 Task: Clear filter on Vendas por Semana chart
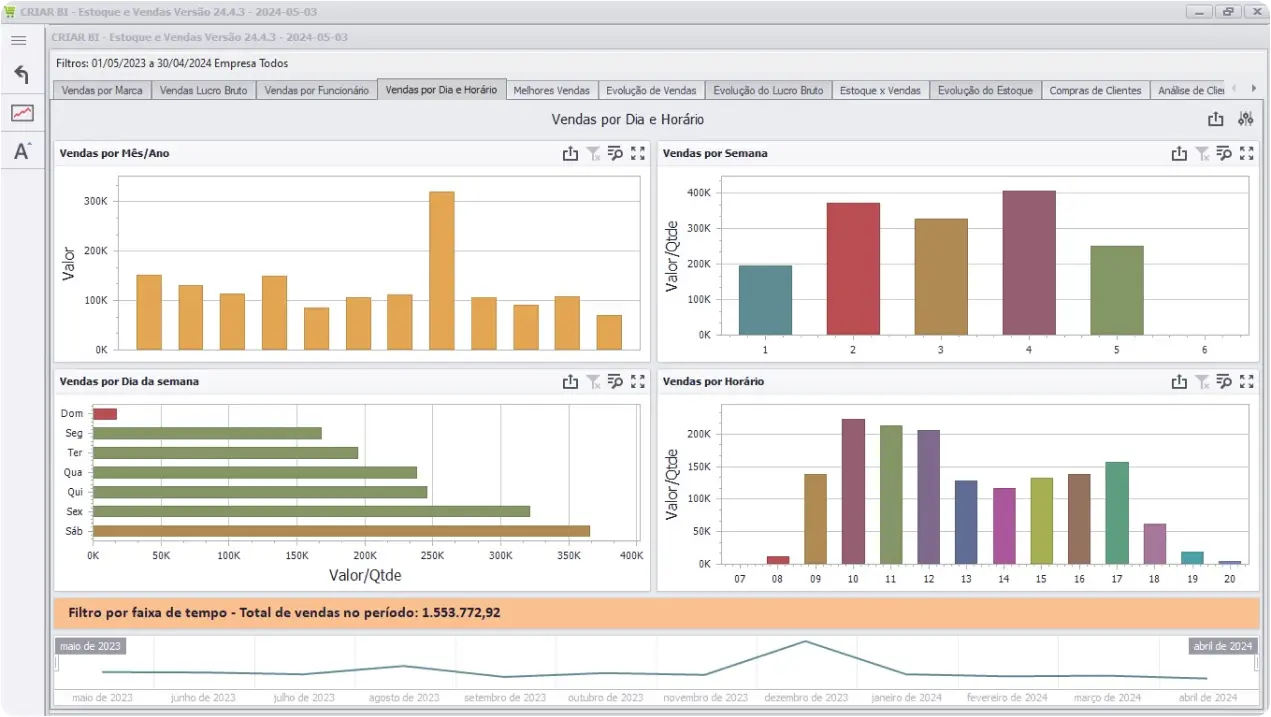pyautogui.click(x=1202, y=154)
